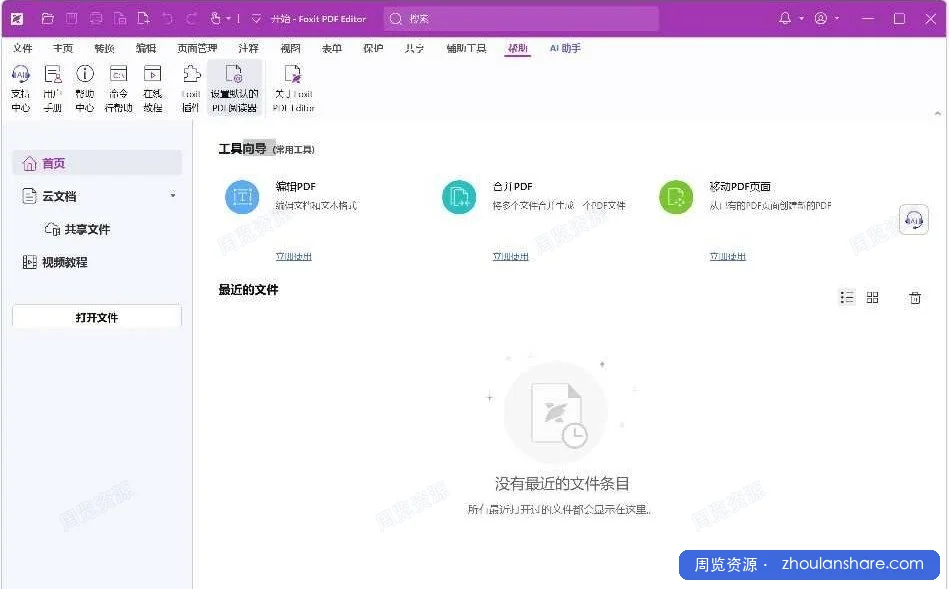Clear recent files with trash icon

tap(915, 297)
